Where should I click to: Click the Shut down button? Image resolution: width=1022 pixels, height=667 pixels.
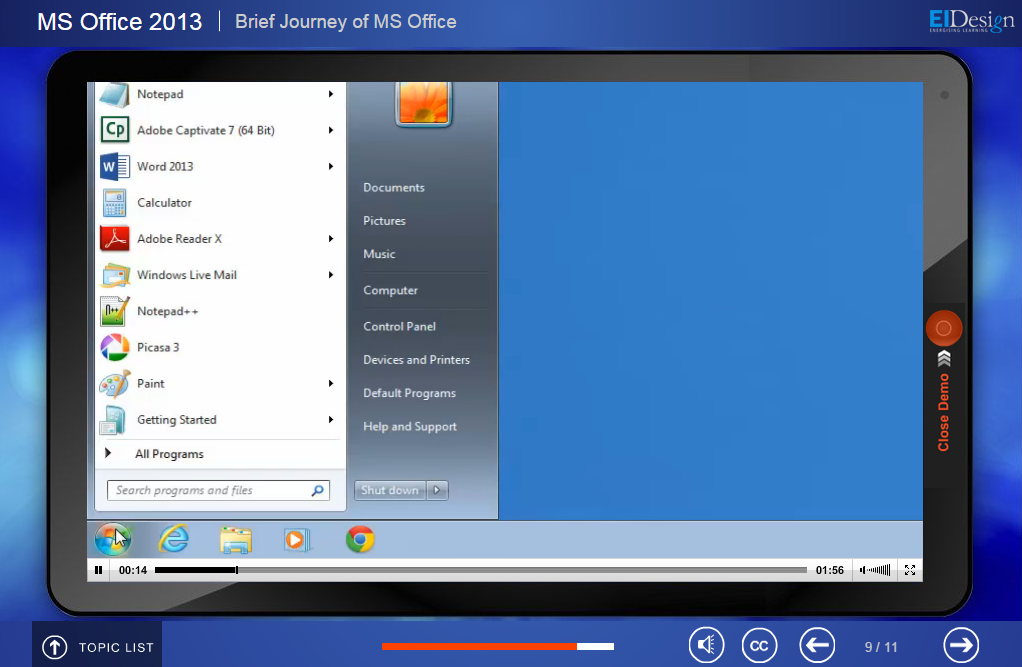click(x=390, y=490)
